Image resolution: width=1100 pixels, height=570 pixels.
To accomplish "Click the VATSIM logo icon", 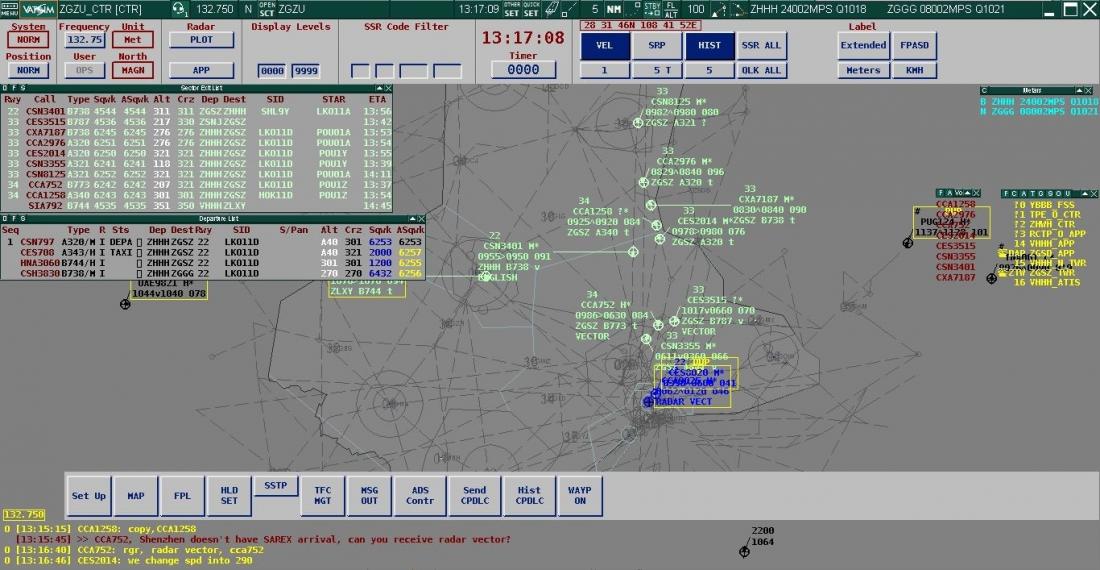I will coord(38,9).
